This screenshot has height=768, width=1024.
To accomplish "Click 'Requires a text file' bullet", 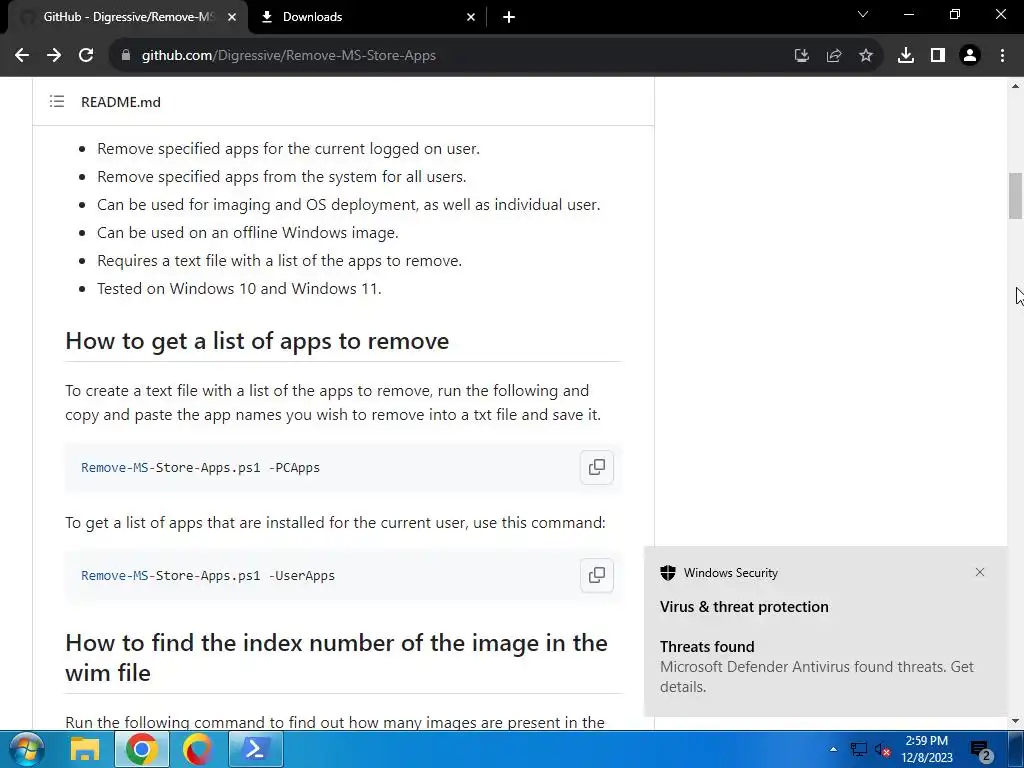I will click(280, 261).
